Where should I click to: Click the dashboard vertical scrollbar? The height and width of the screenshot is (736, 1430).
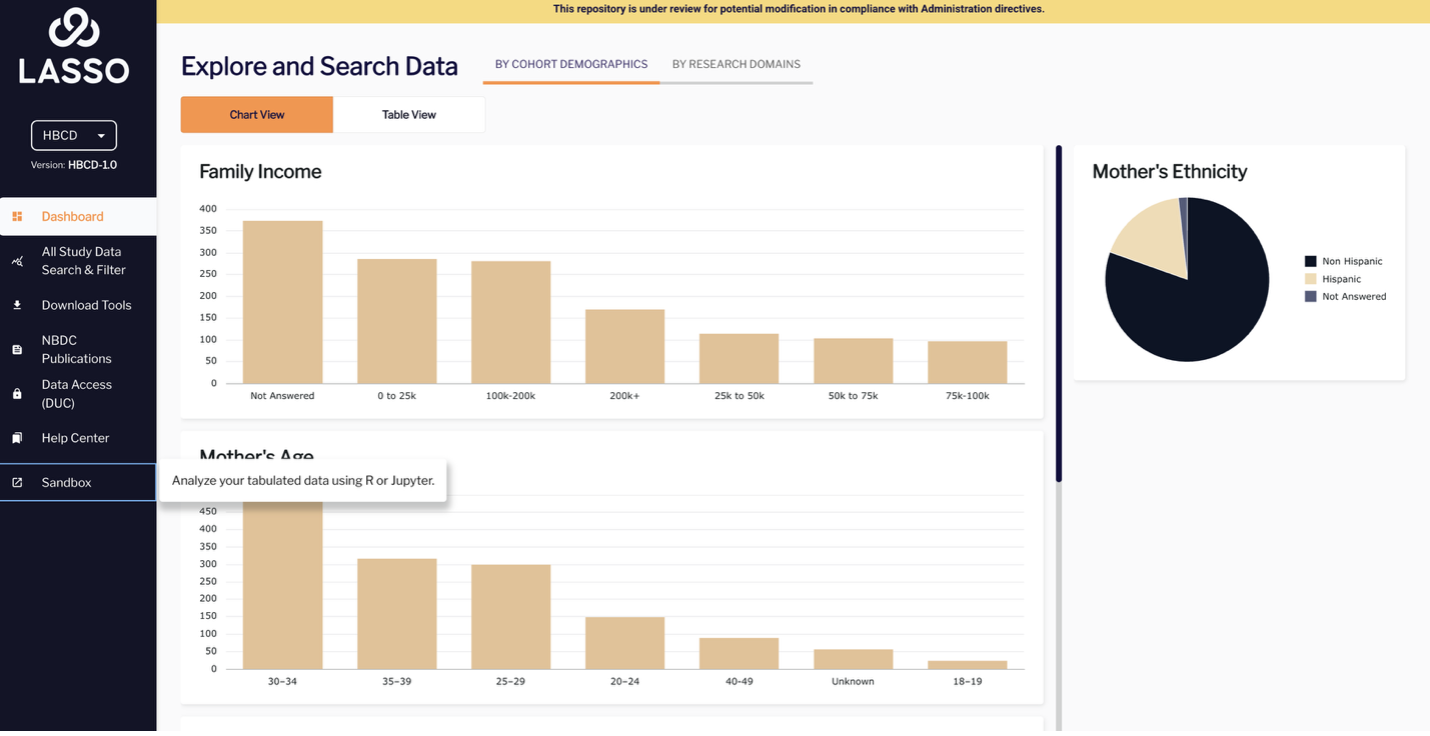click(x=1058, y=314)
